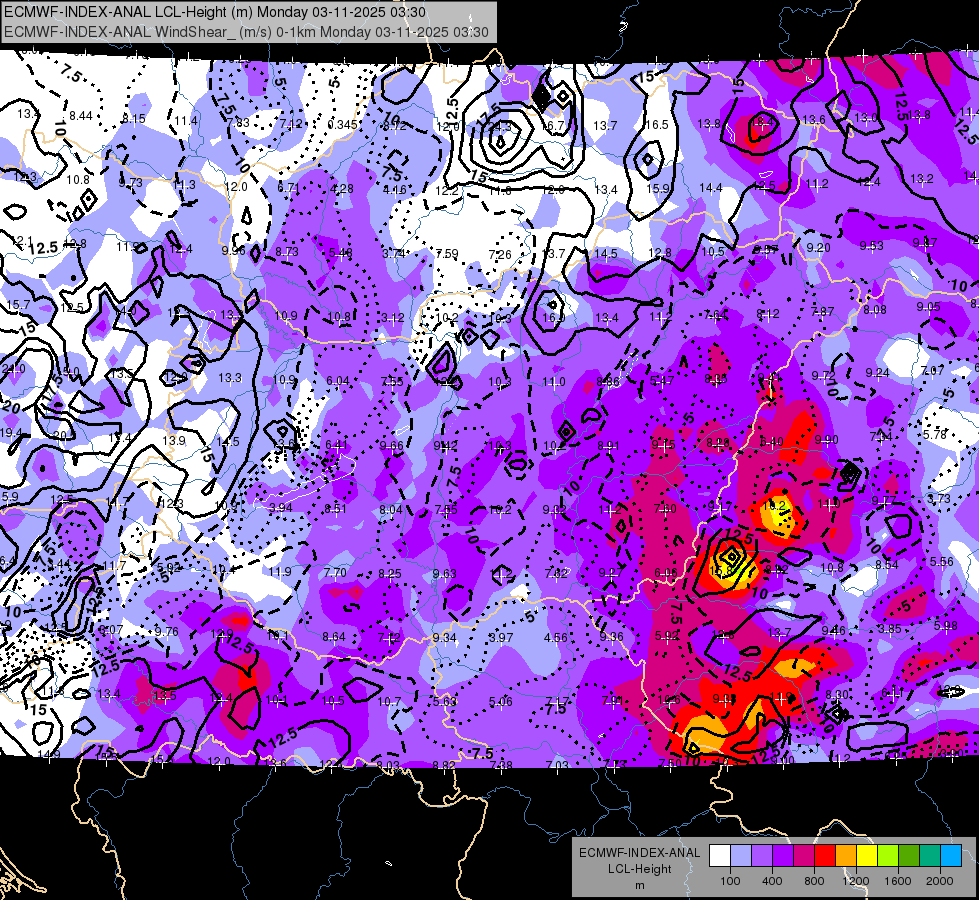The height and width of the screenshot is (900, 979).
Task: Click the wind shear value 24.3
Action: coord(499,126)
